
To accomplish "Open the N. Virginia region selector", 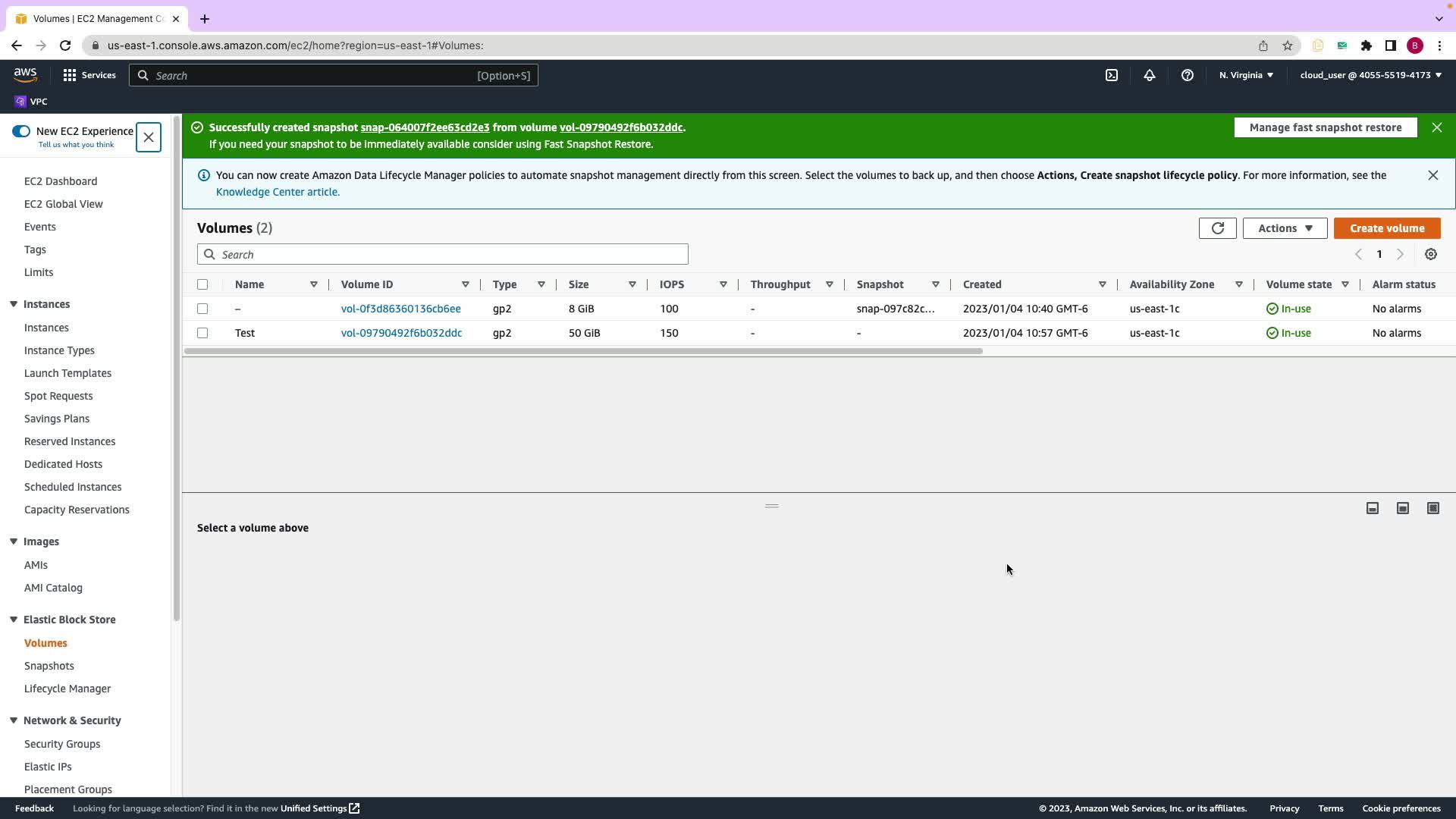I will click(1246, 75).
